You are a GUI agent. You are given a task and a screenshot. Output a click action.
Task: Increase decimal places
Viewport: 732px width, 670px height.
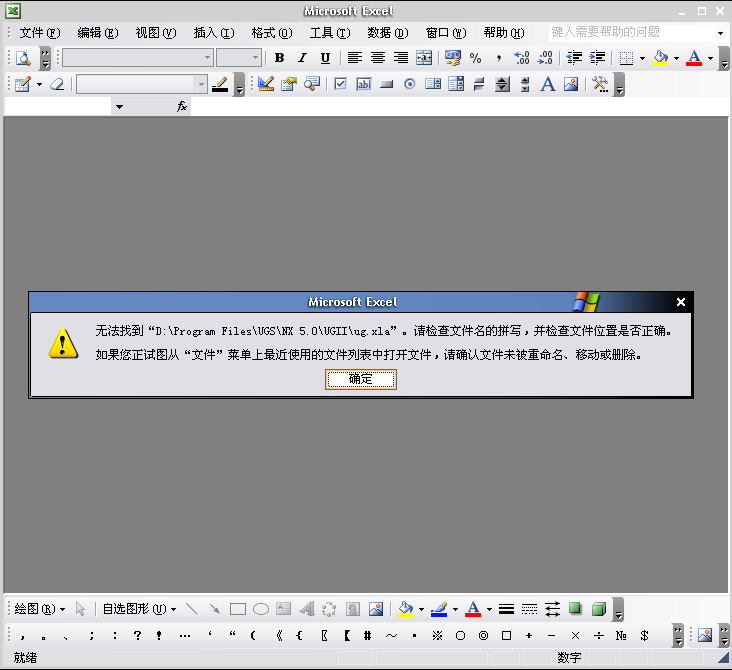[x=521, y=58]
